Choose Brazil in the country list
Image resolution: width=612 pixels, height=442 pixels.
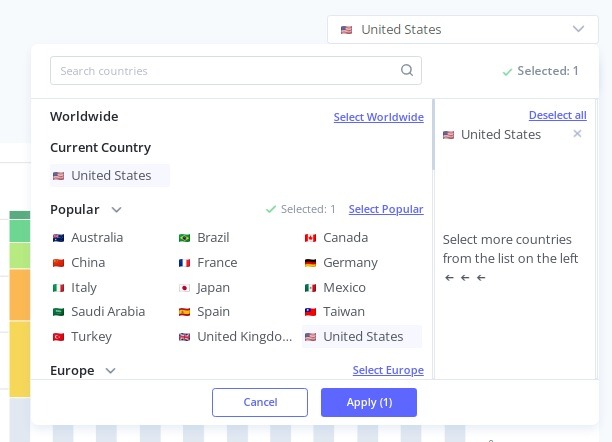(x=213, y=238)
